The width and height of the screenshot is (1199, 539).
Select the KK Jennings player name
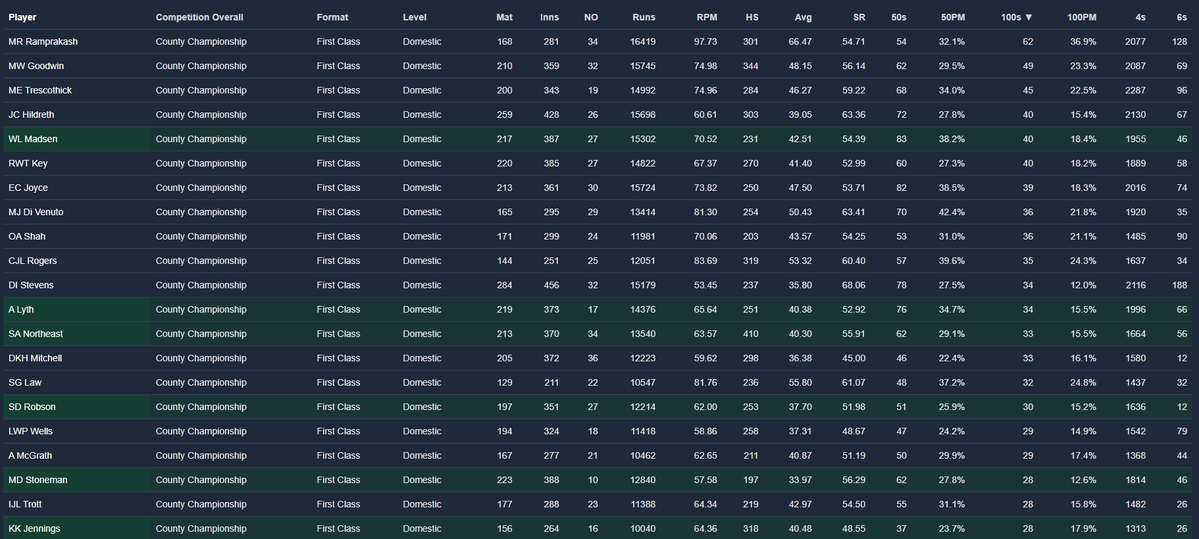[x=34, y=529]
